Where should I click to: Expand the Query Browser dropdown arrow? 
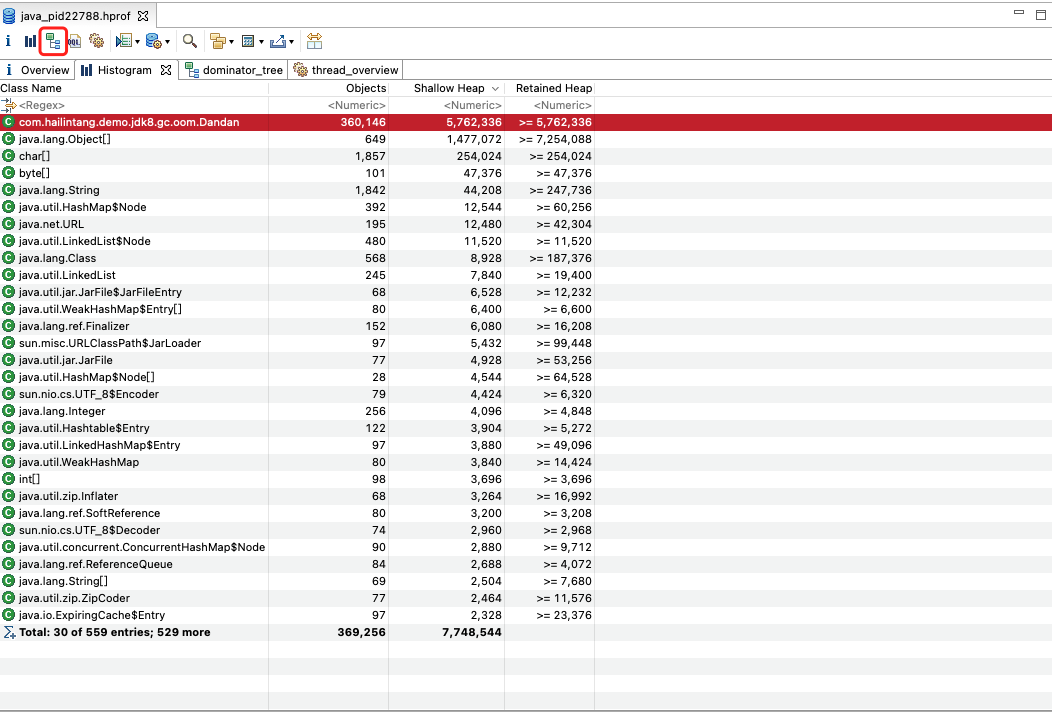pyautogui.click(x=167, y=42)
